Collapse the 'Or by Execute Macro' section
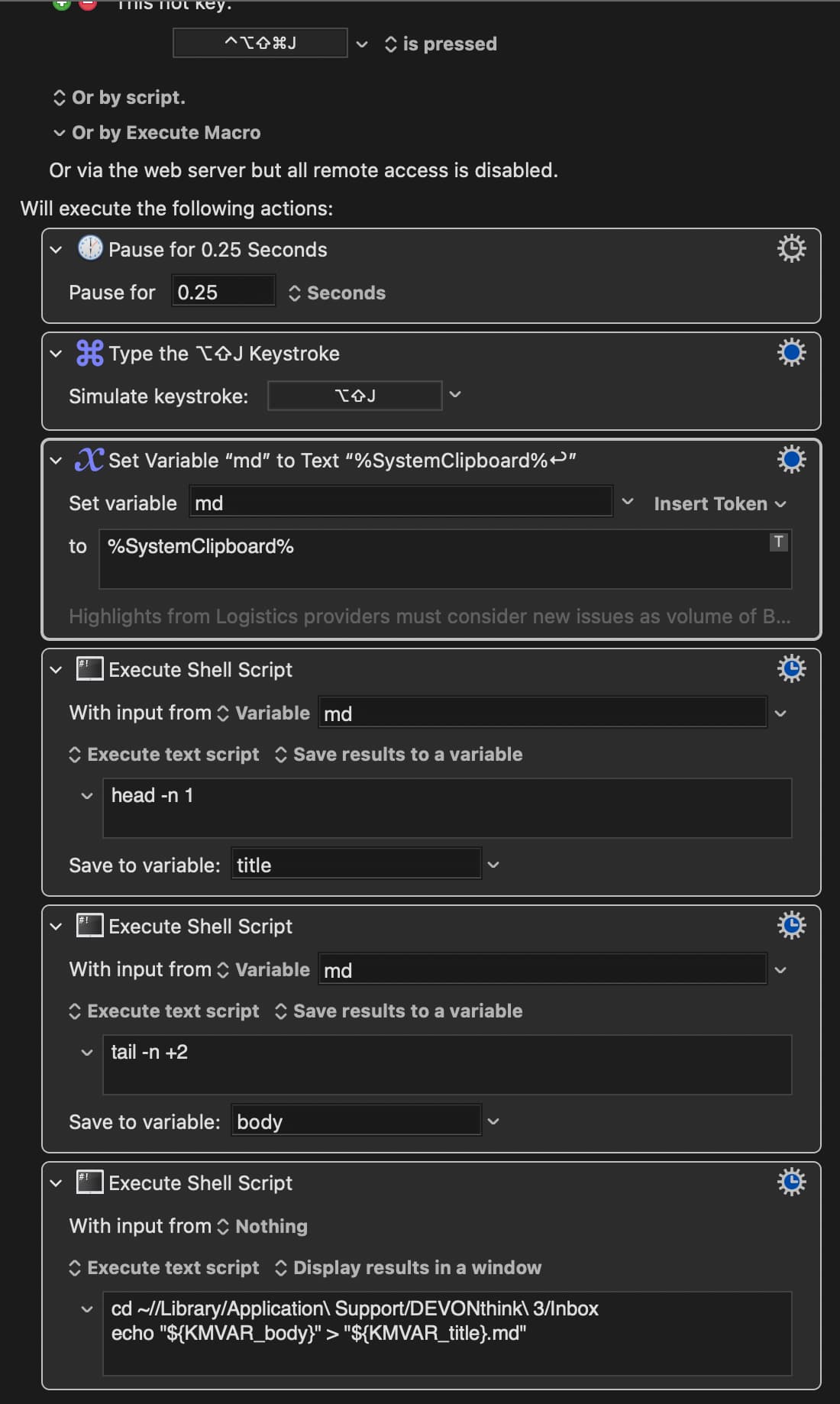The height and width of the screenshot is (1404, 840). (59, 133)
